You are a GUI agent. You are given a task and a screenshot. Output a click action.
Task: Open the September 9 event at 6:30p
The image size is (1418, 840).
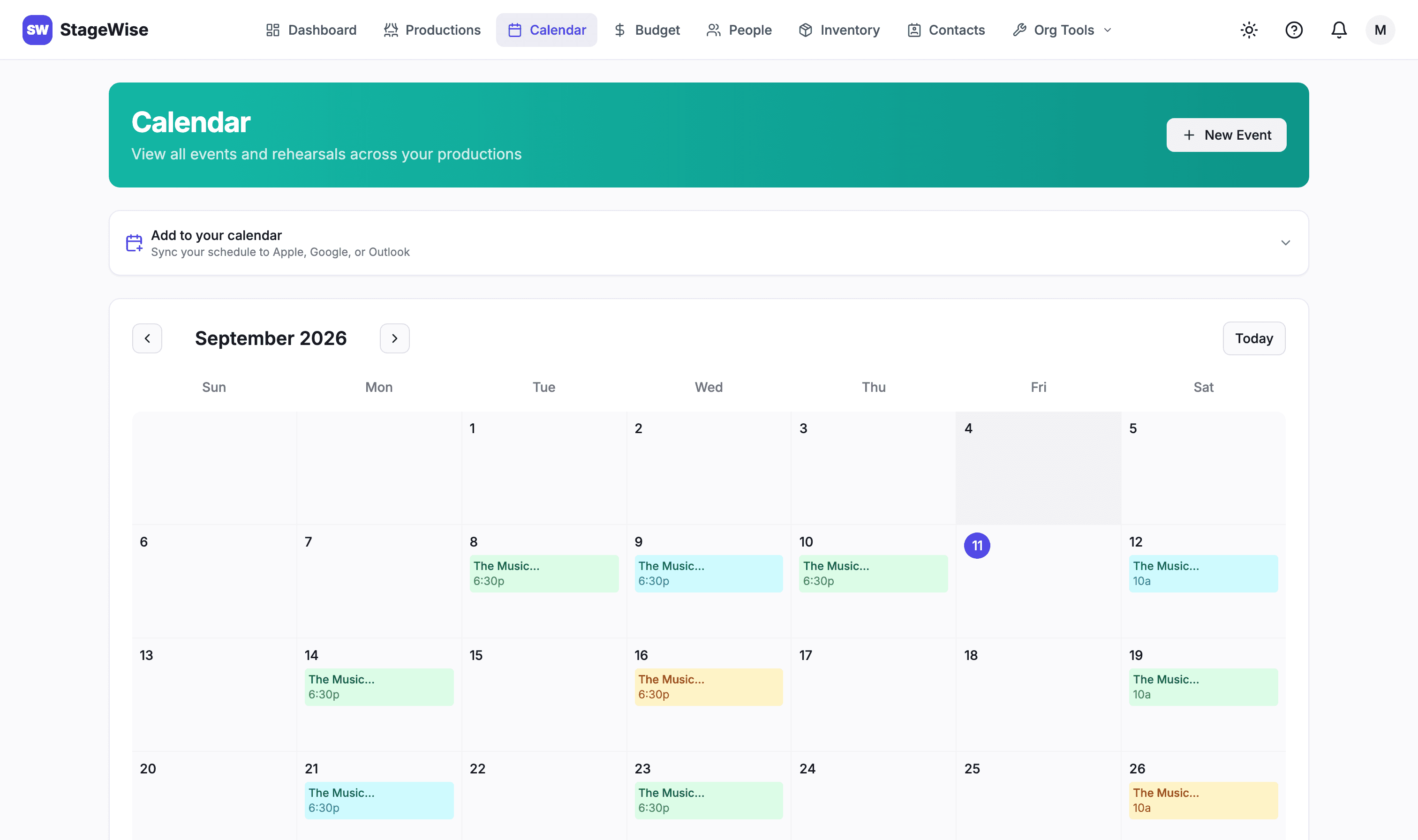pos(709,573)
